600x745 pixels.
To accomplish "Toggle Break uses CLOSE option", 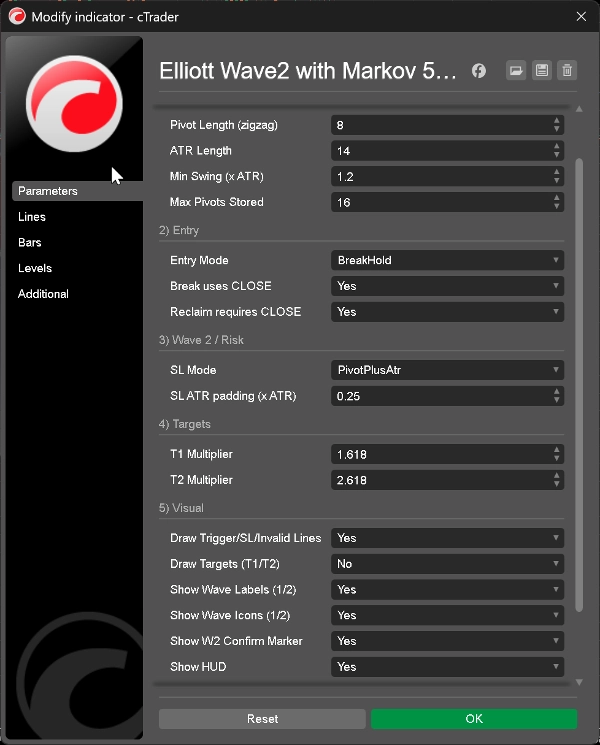I will [447, 286].
